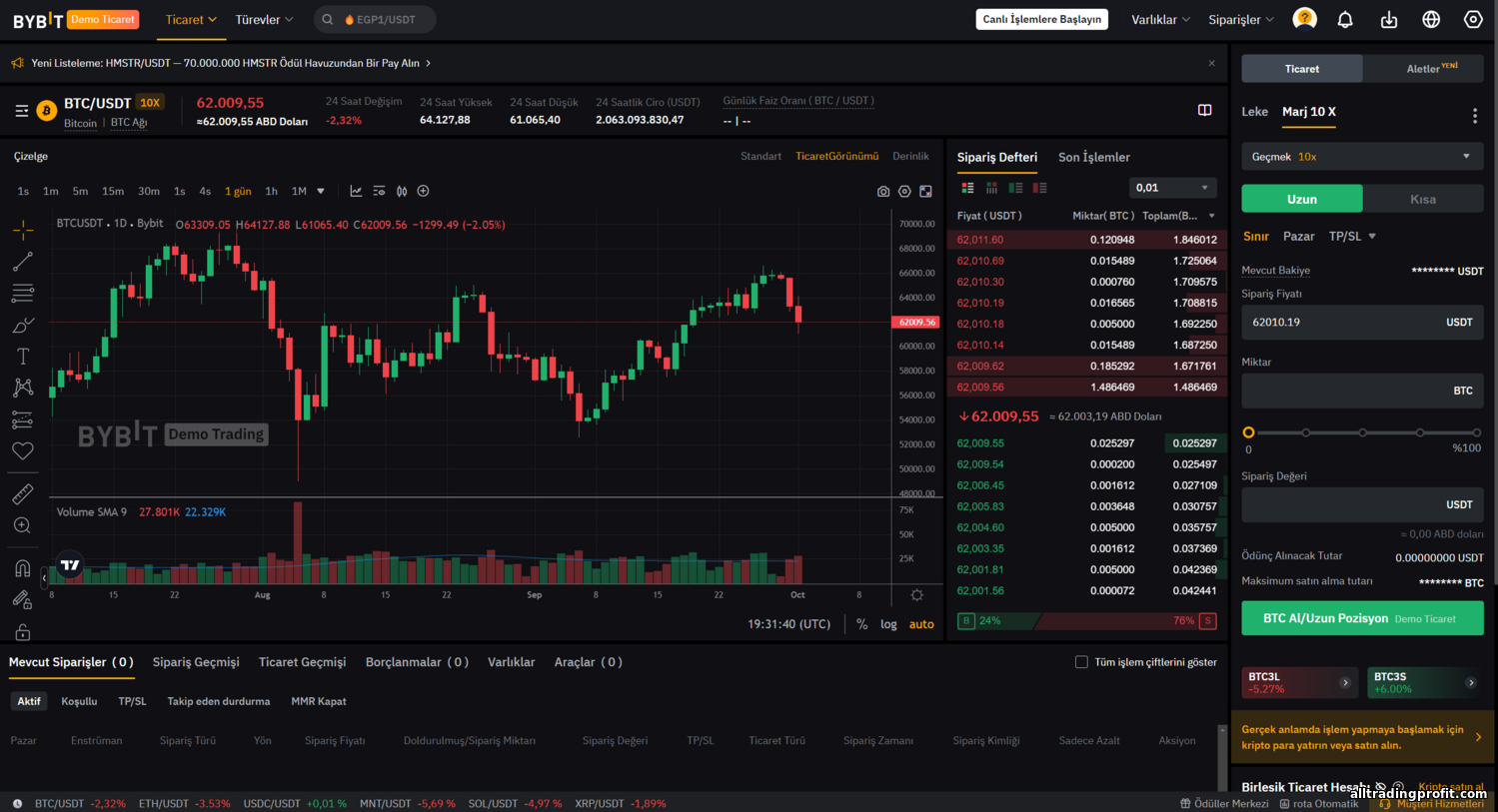Switch to the Leke (spot) tab
Image resolution: width=1498 pixels, height=812 pixels.
1254,112
